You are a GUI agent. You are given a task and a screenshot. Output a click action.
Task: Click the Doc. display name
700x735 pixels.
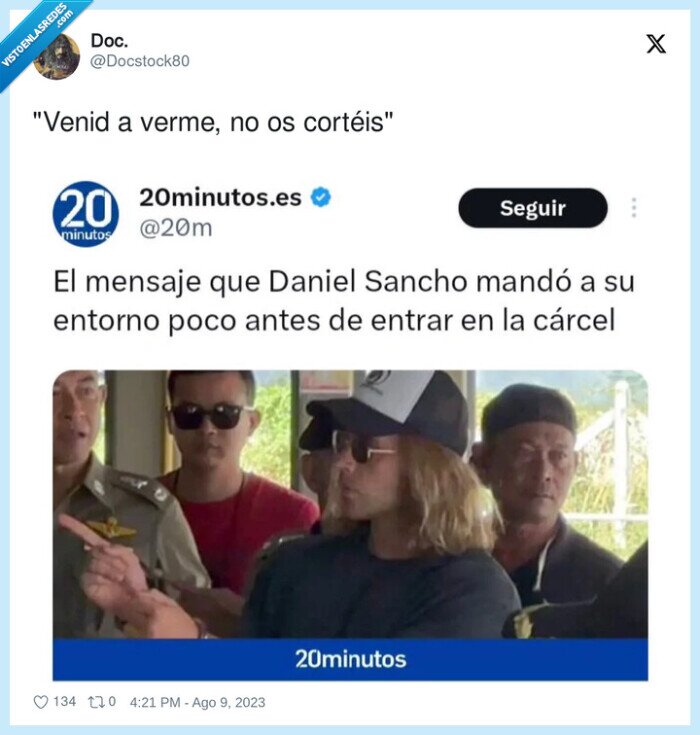click(x=109, y=41)
